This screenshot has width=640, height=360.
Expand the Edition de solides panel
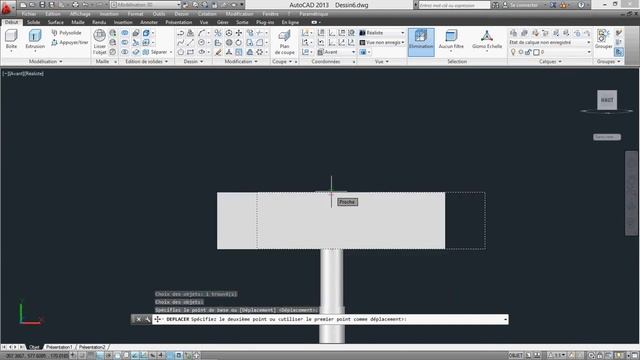[x=146, y=62]
